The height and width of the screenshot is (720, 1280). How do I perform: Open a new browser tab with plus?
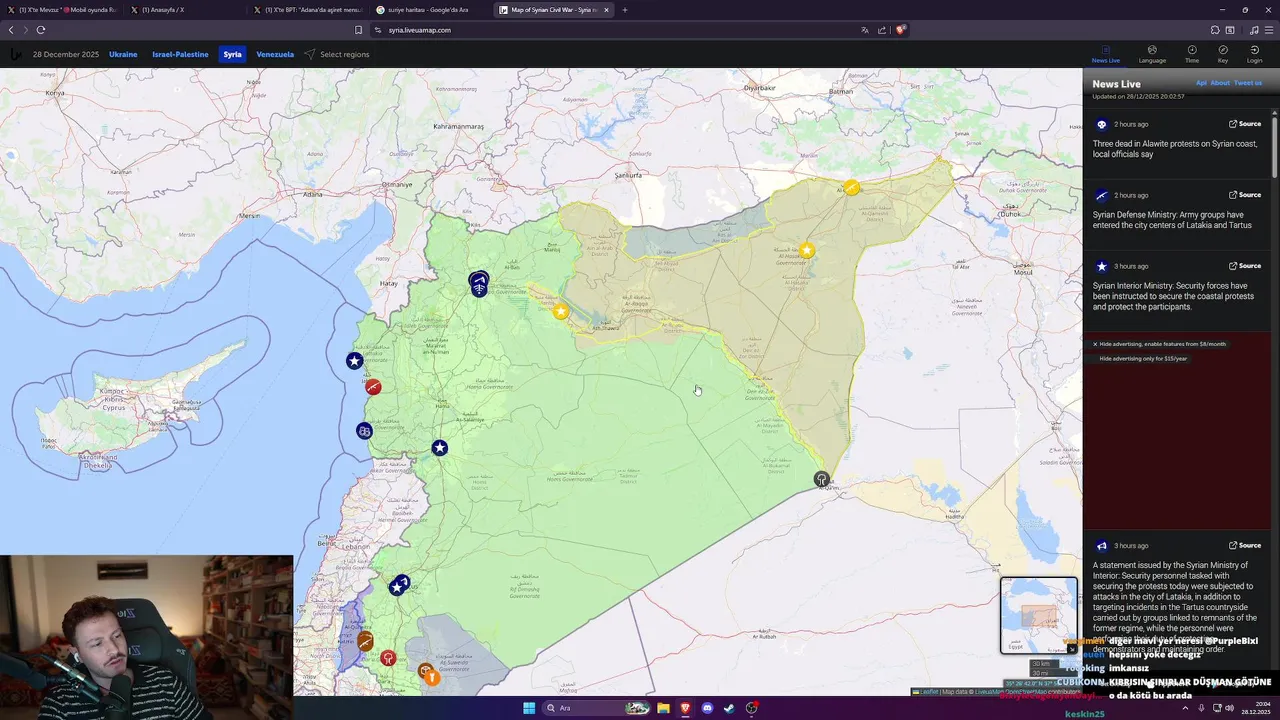coord(625,10)
